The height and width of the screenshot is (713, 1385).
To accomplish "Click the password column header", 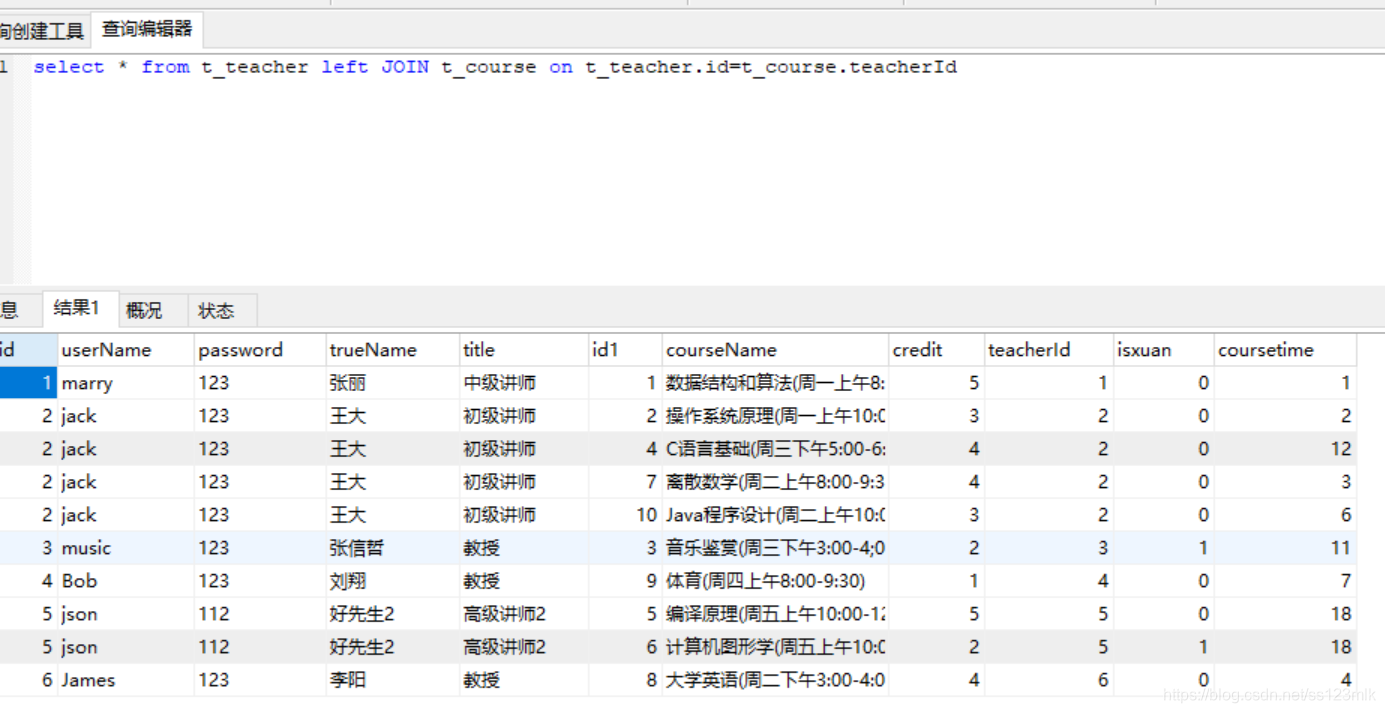I will click(259, 350).
